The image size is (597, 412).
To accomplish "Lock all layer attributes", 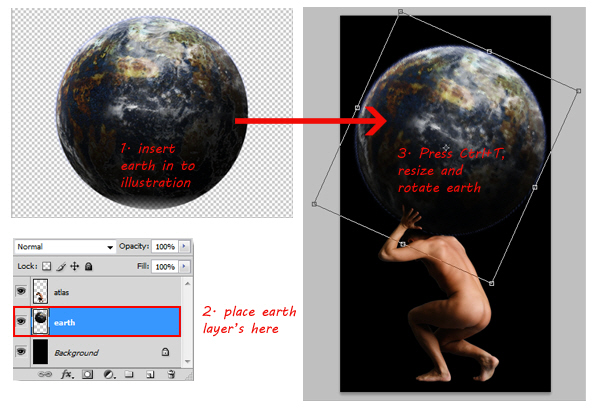I will (x=89, y=266).
